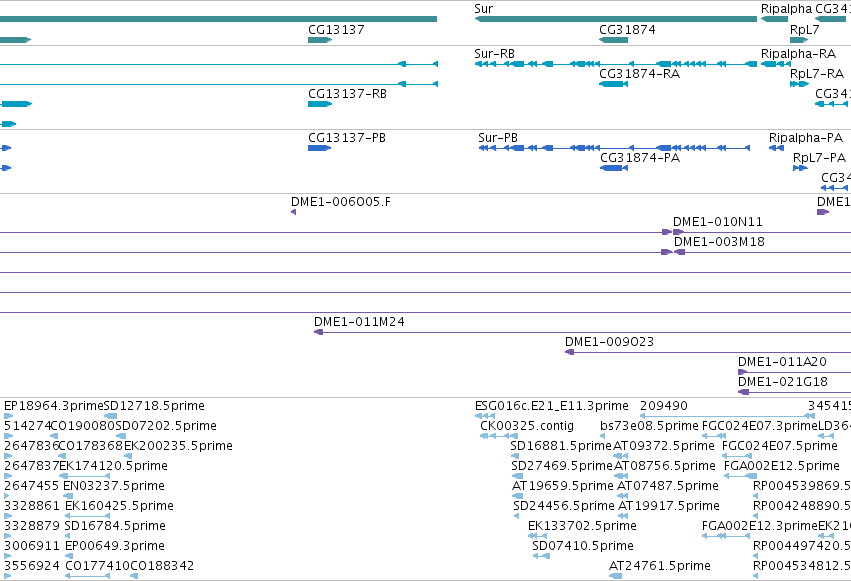Select the DME1-011M24 clone arrow end

[x=319, y=332]
